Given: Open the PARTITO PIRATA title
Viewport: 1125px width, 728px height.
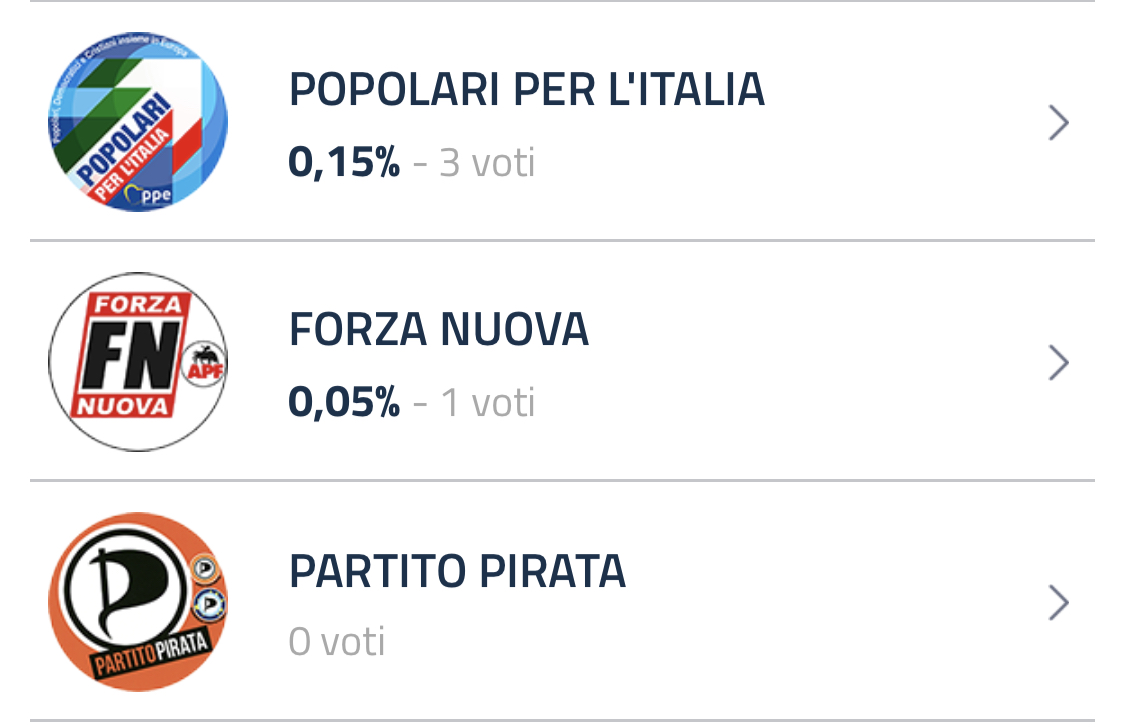Looking at the screenshot, I should pyautogui.click(x=457, y=571).
